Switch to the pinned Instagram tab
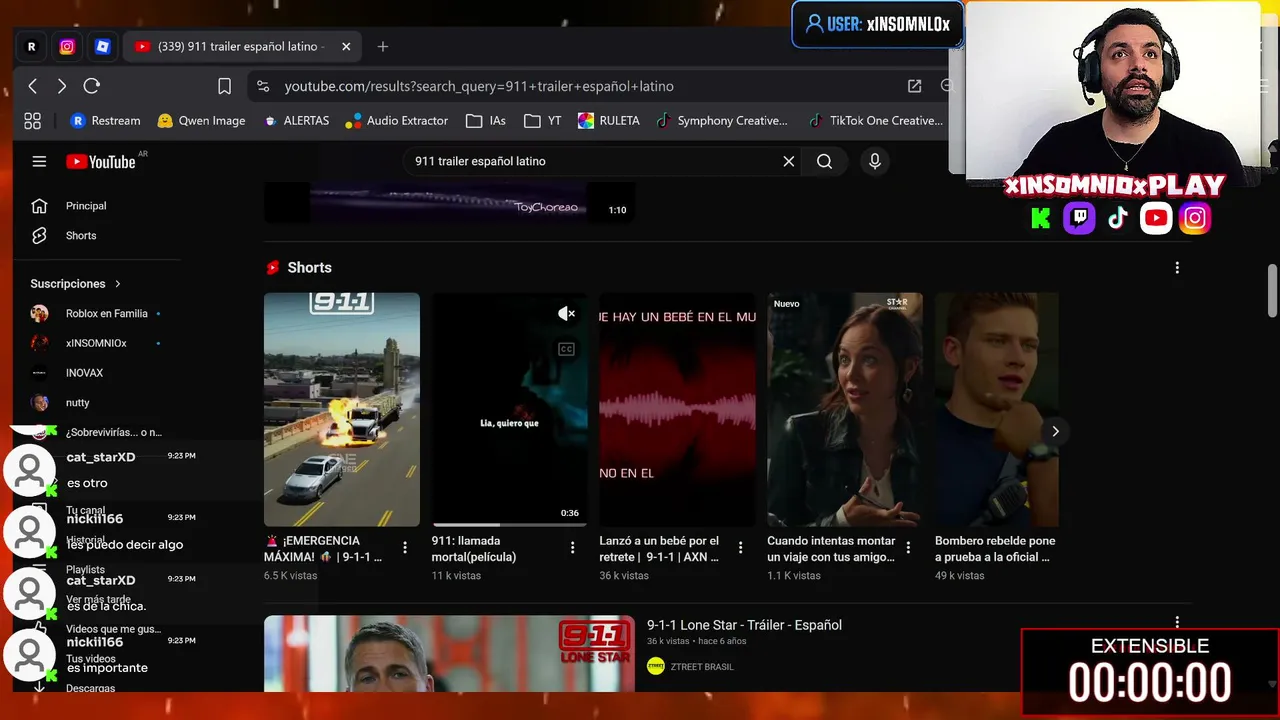1280x720 pixels. point(67,46)
